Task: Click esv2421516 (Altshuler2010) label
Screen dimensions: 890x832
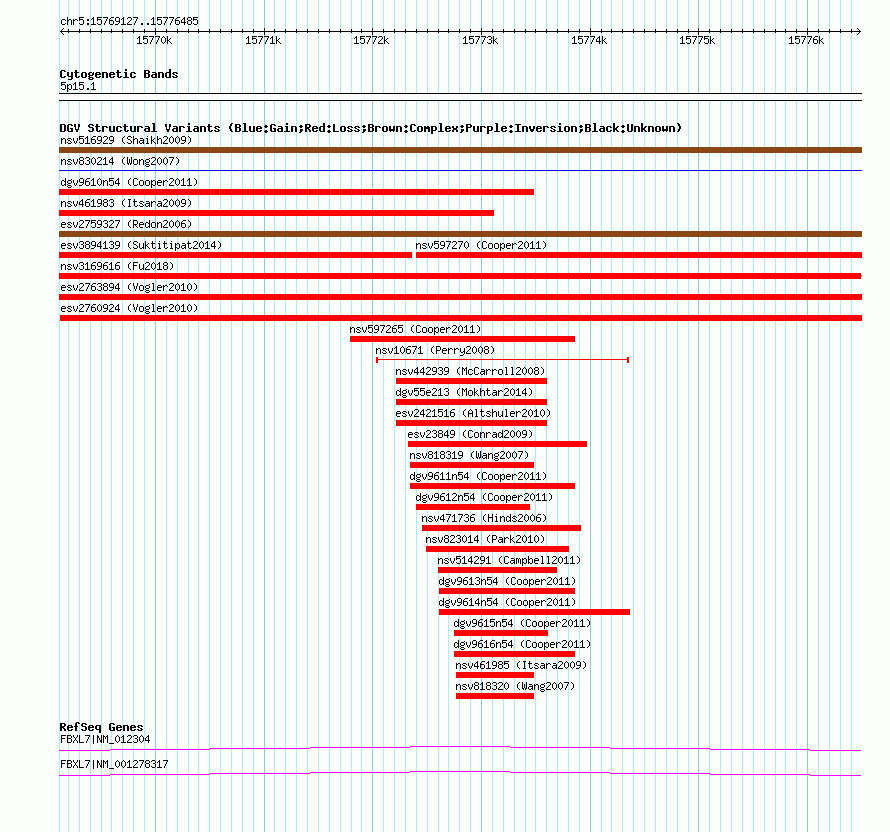Action: coord(473,413)
